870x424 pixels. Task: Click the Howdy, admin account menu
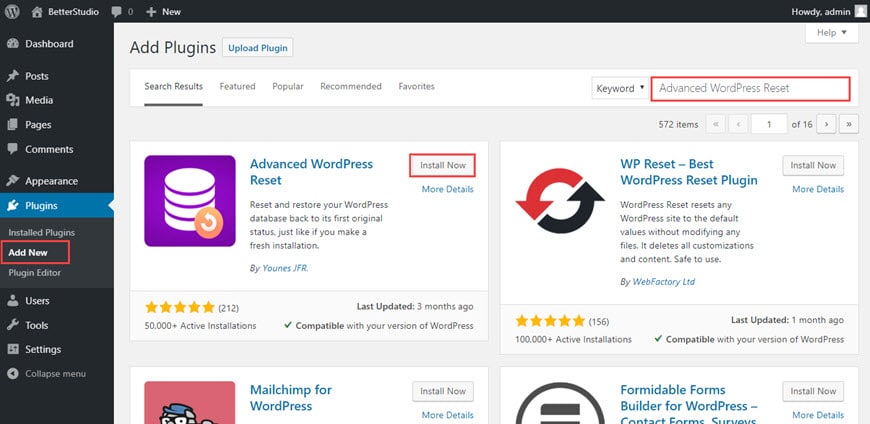(x=828, y=12)
